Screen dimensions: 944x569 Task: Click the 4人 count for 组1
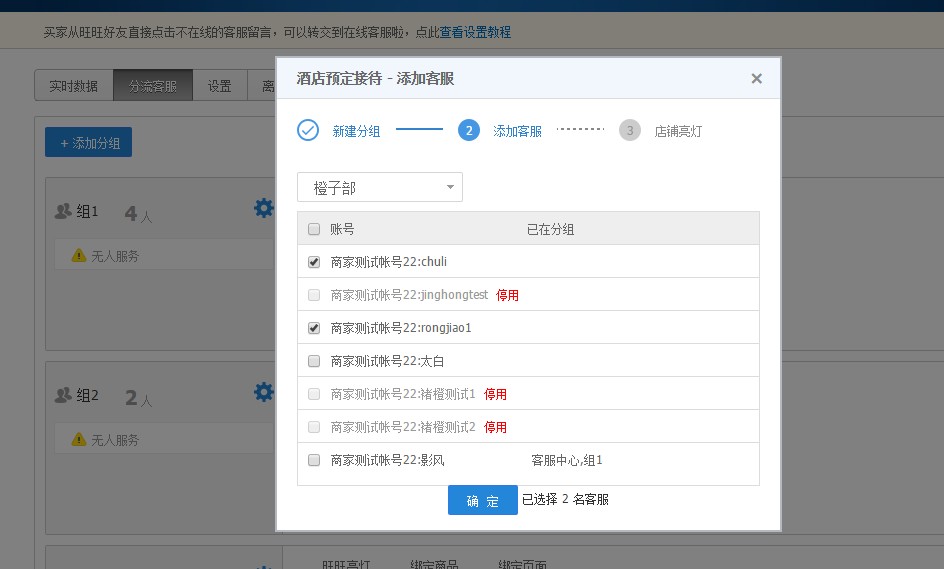[x=138, y=213]
